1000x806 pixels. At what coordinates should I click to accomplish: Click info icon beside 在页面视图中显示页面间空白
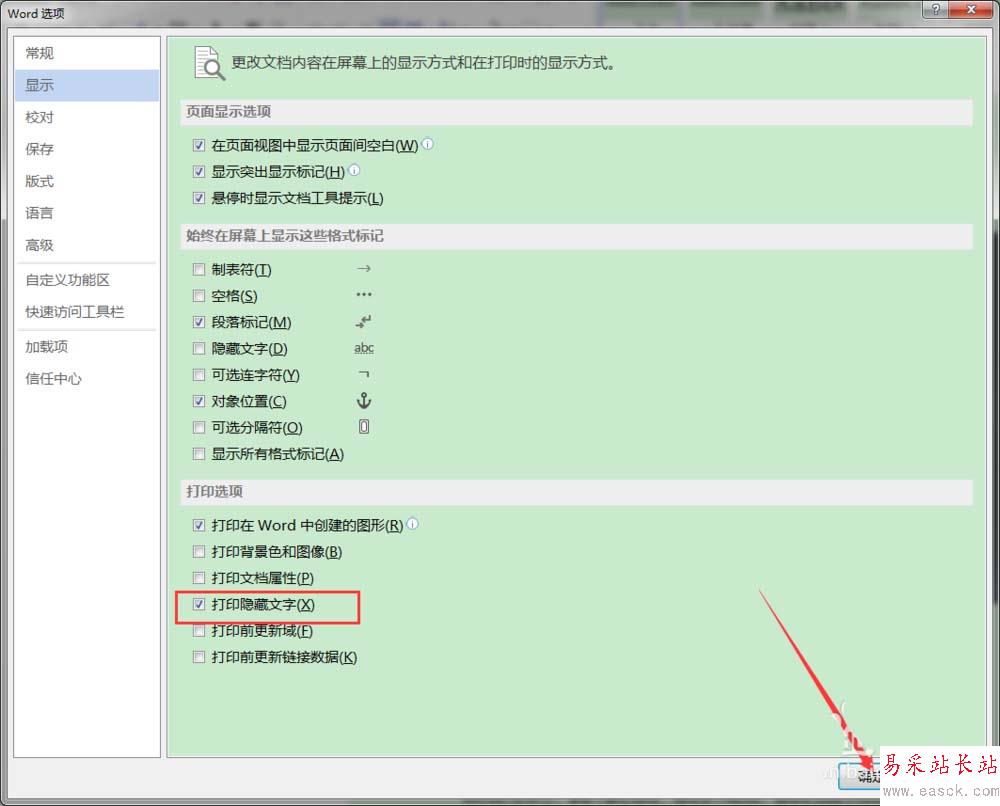(x=428, y=144)
